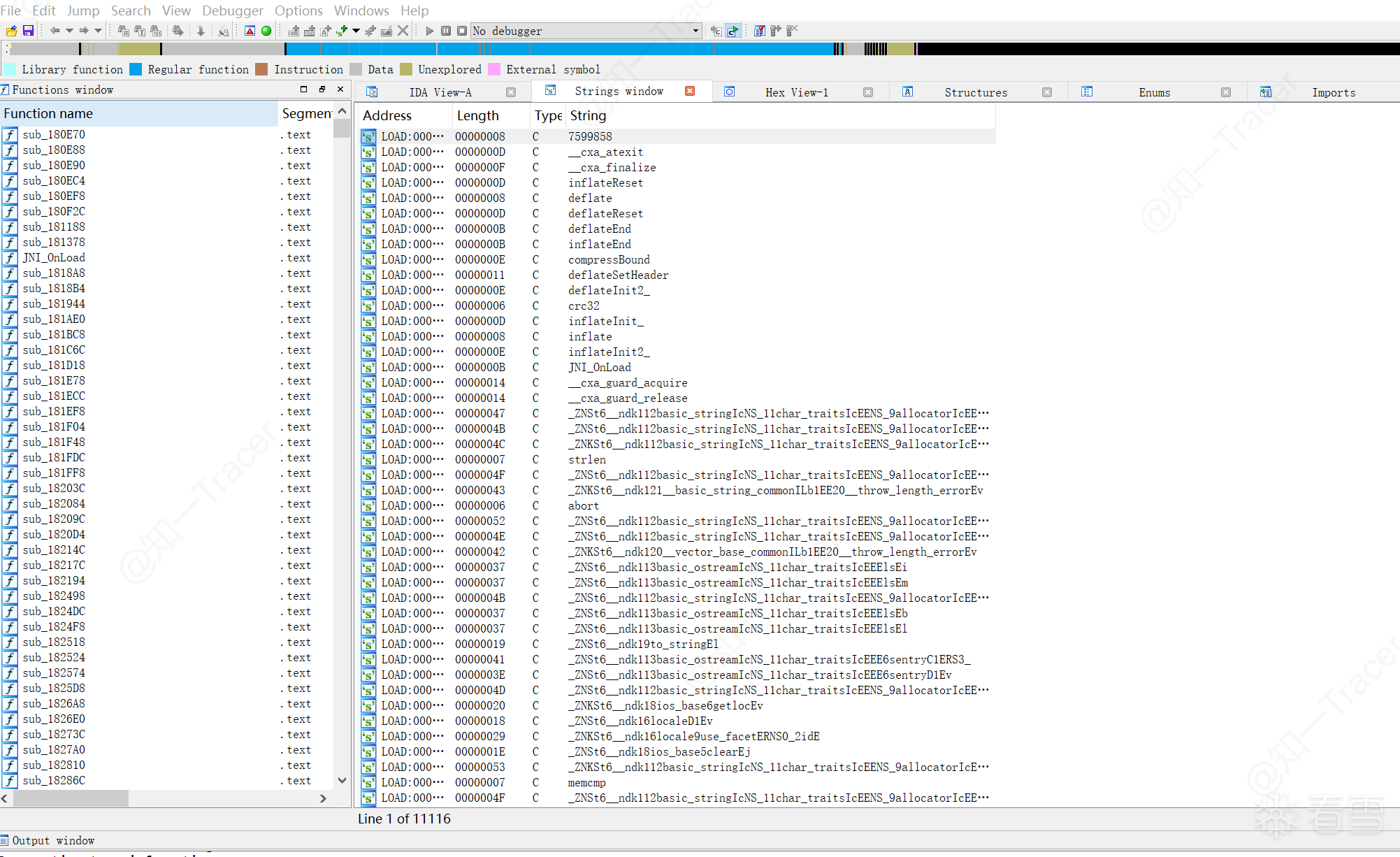Click the Regular function color swatch

tap(136, 69)
